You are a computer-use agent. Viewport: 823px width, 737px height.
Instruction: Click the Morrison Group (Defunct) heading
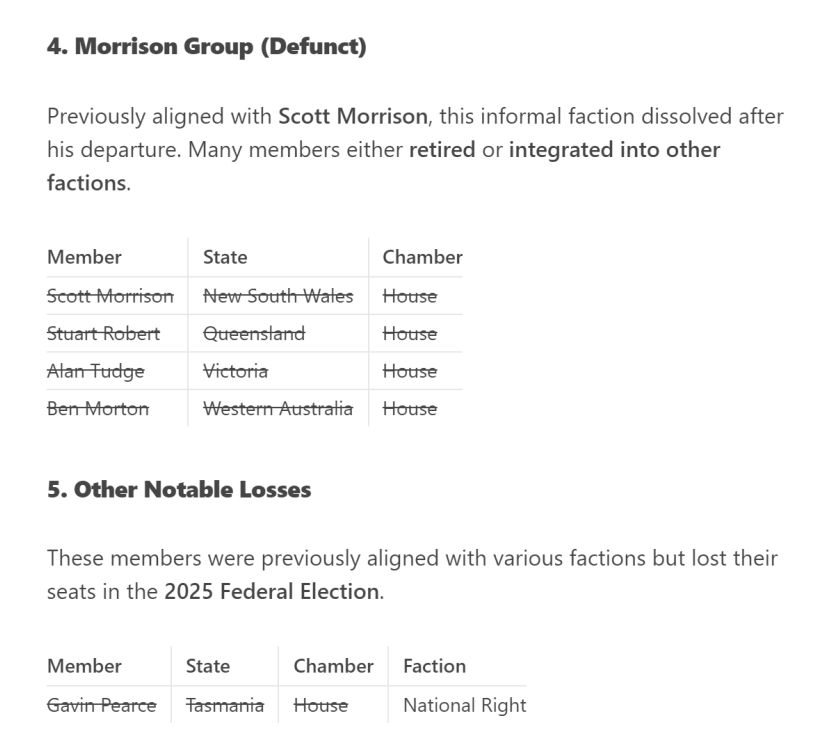(206, 46)
